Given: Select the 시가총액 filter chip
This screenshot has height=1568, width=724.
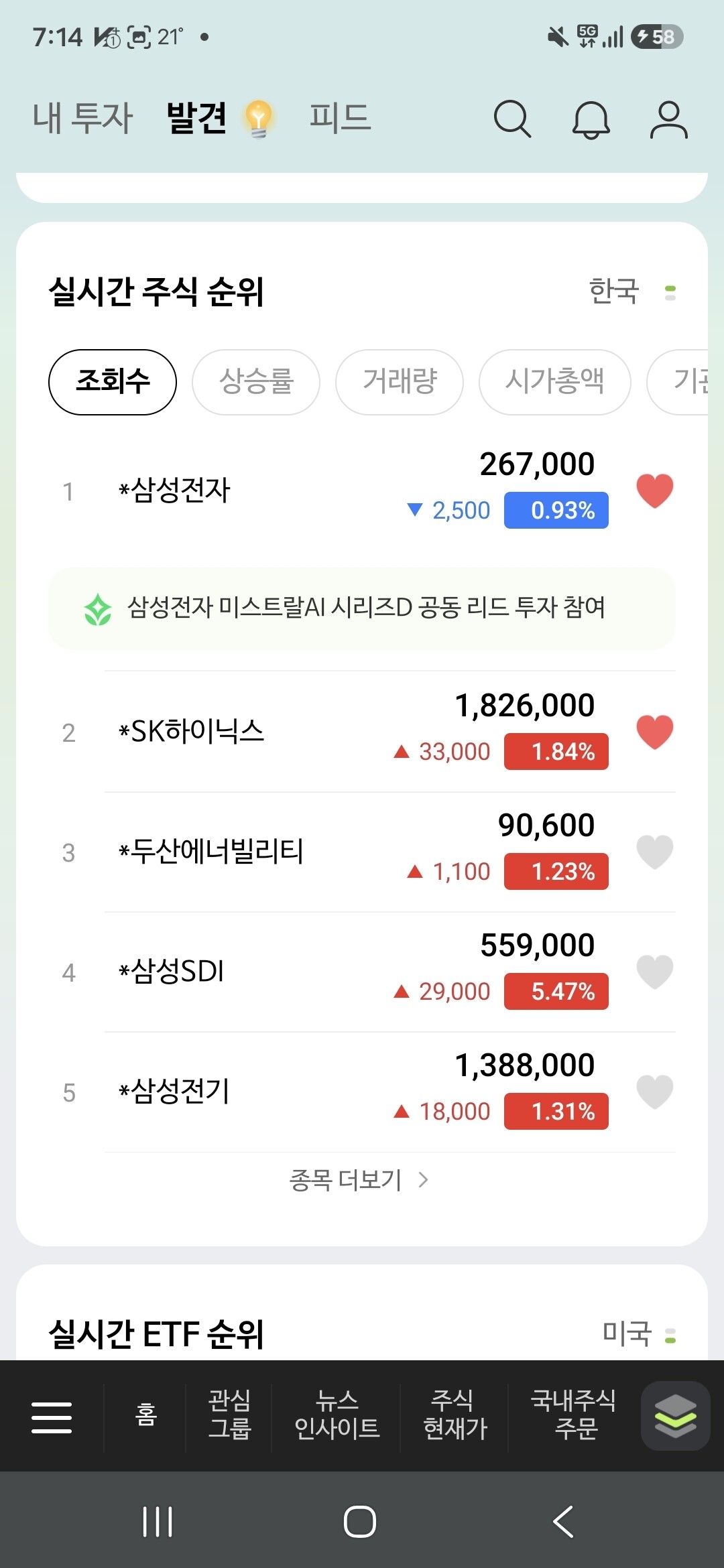Looking at the screenshot, I should click(x=555, y=382).
